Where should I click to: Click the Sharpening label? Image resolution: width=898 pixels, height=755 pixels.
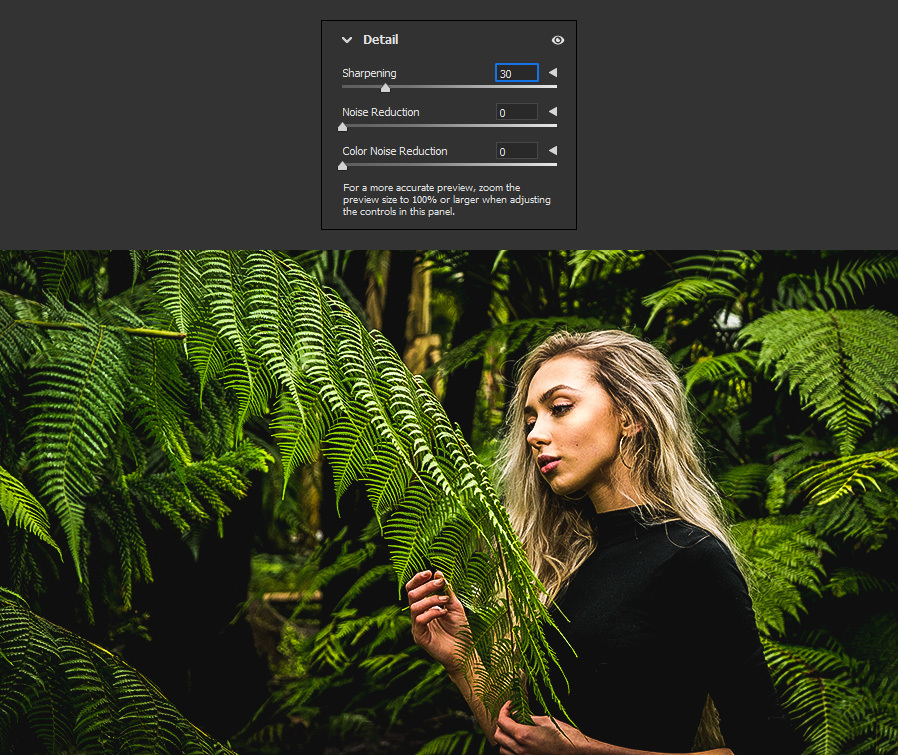coord(369,73)
